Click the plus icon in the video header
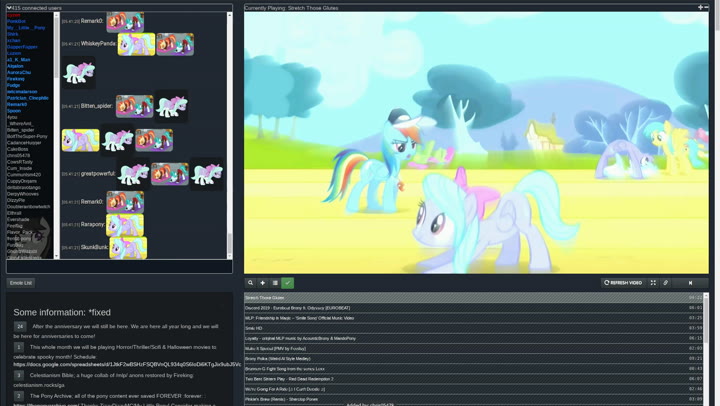The image size is (720, 406). click(x=700, y=7)
